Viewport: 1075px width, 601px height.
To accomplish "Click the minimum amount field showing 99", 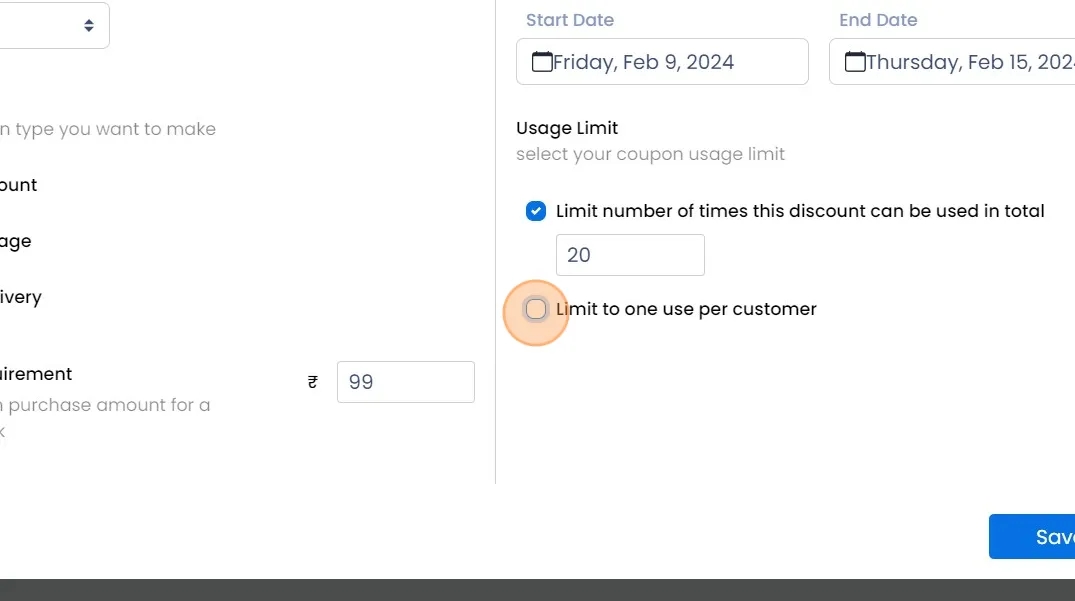I will (x=405, y=382).
